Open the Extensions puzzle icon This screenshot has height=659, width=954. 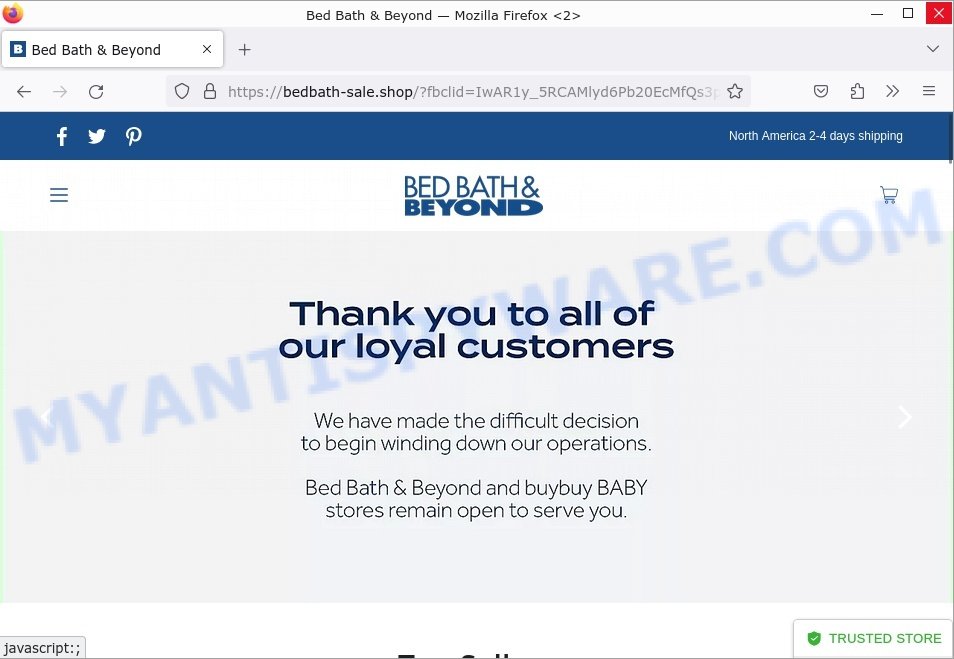click(857, 91)
